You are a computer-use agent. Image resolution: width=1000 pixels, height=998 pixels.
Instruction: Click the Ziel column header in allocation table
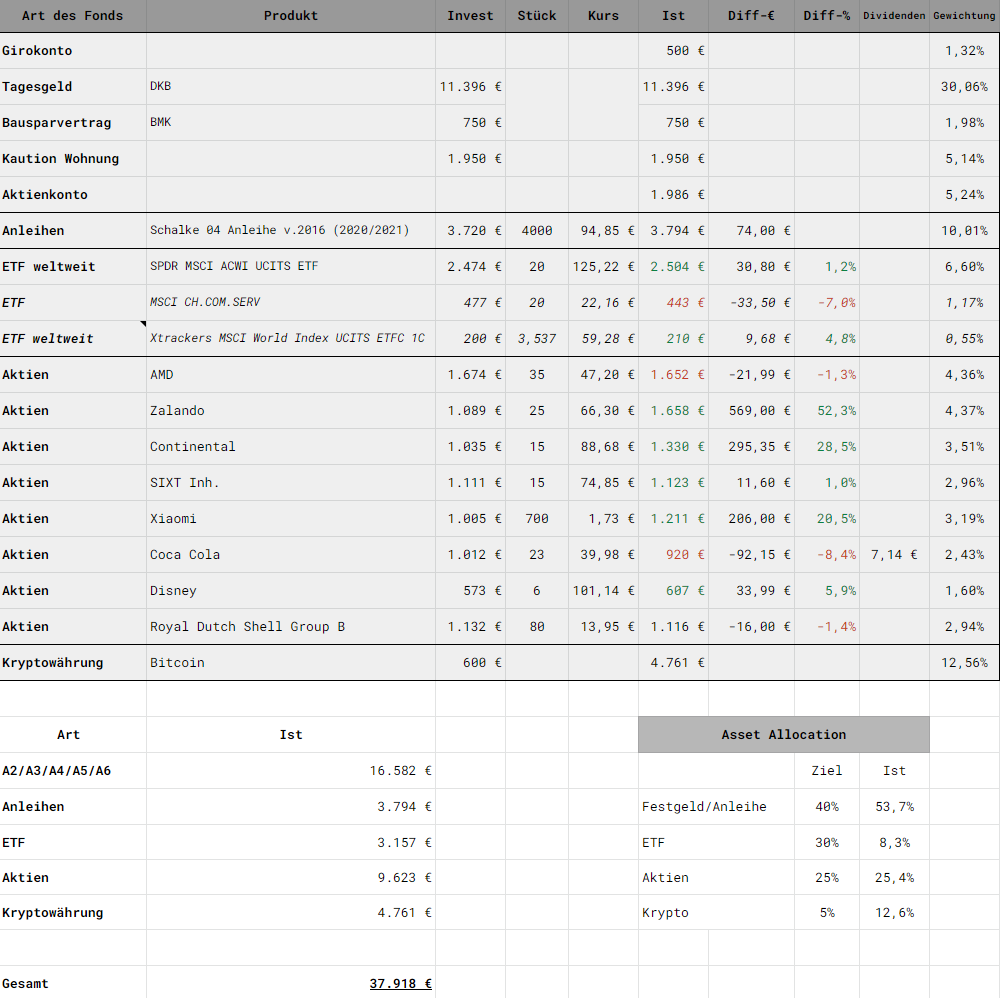pyautogui.click(x=827, y=770)
